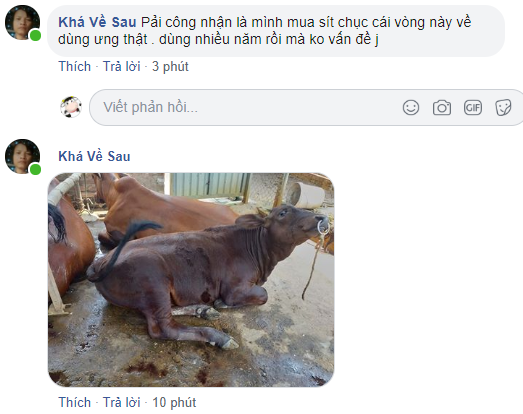Open Khá Về Sau's avatar on first comment

(22, 22)
